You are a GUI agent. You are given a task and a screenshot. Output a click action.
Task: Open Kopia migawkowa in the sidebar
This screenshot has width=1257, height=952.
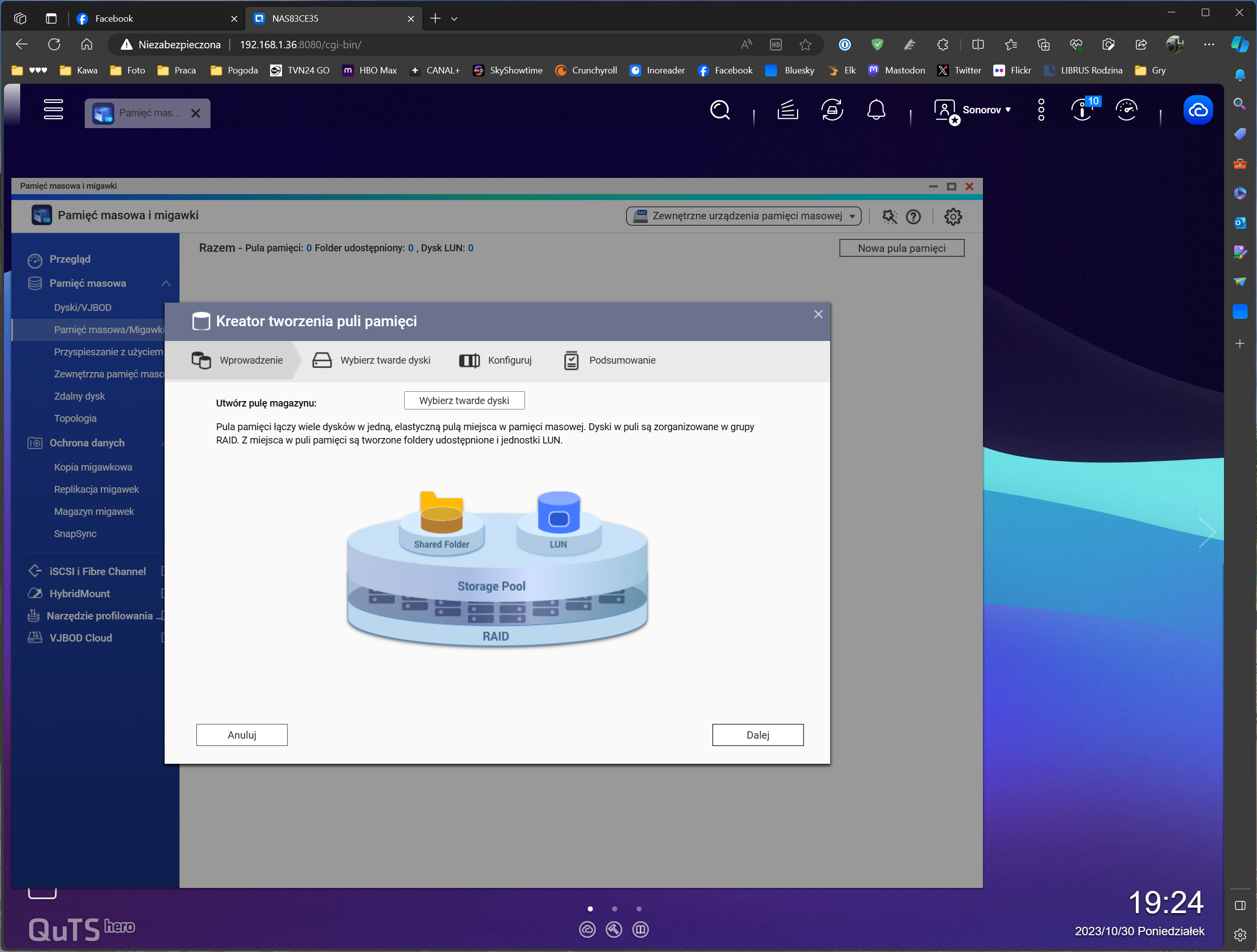[93, 467]
